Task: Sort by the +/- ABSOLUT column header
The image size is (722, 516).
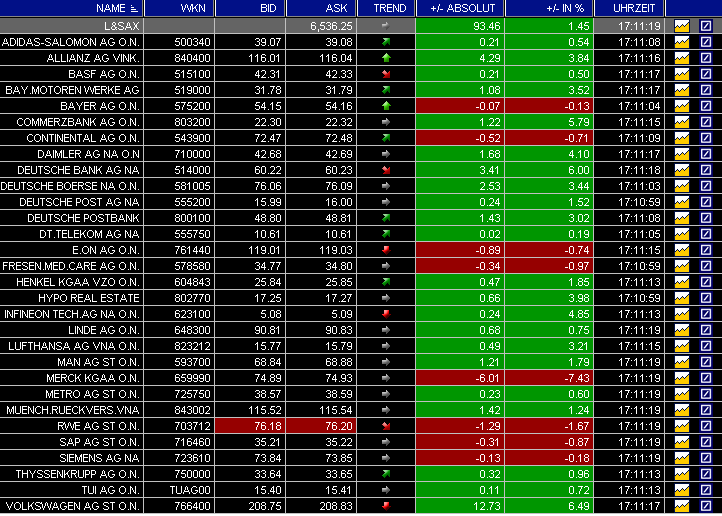Action: tap(460, 8)
